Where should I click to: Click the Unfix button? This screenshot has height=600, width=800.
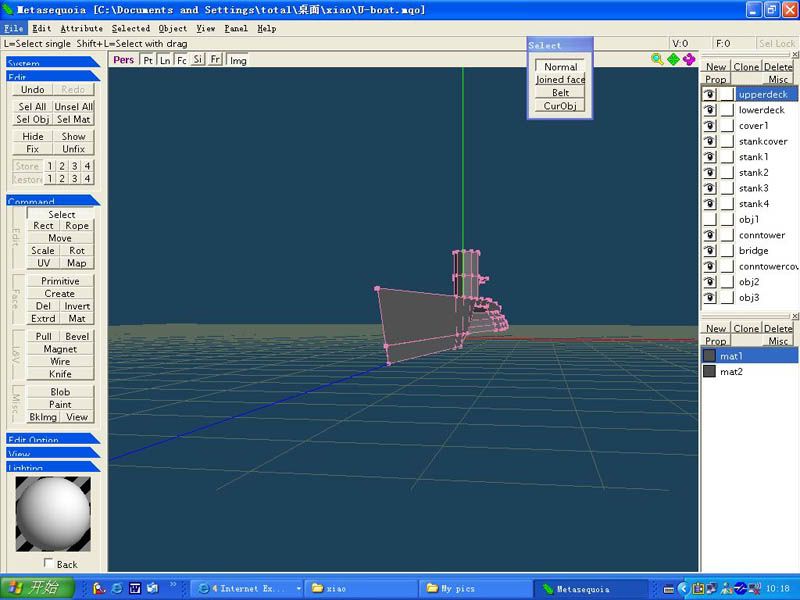coord(73,149)
